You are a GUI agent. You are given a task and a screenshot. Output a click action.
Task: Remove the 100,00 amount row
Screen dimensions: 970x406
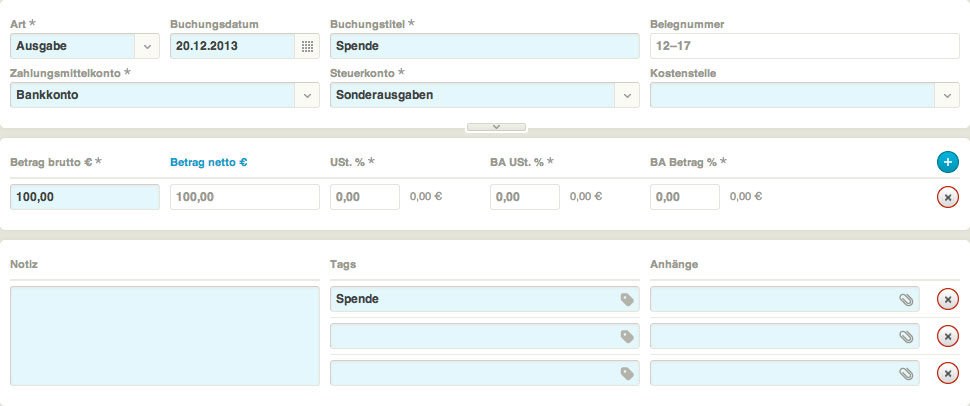tap(947, 197)
